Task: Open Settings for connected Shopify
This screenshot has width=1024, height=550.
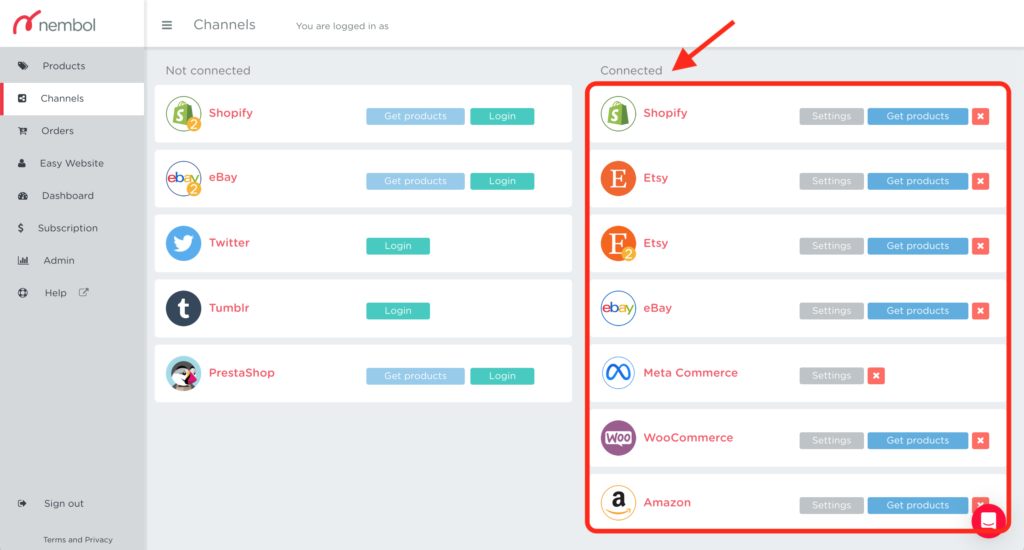Action: click(x=831, y=116)
